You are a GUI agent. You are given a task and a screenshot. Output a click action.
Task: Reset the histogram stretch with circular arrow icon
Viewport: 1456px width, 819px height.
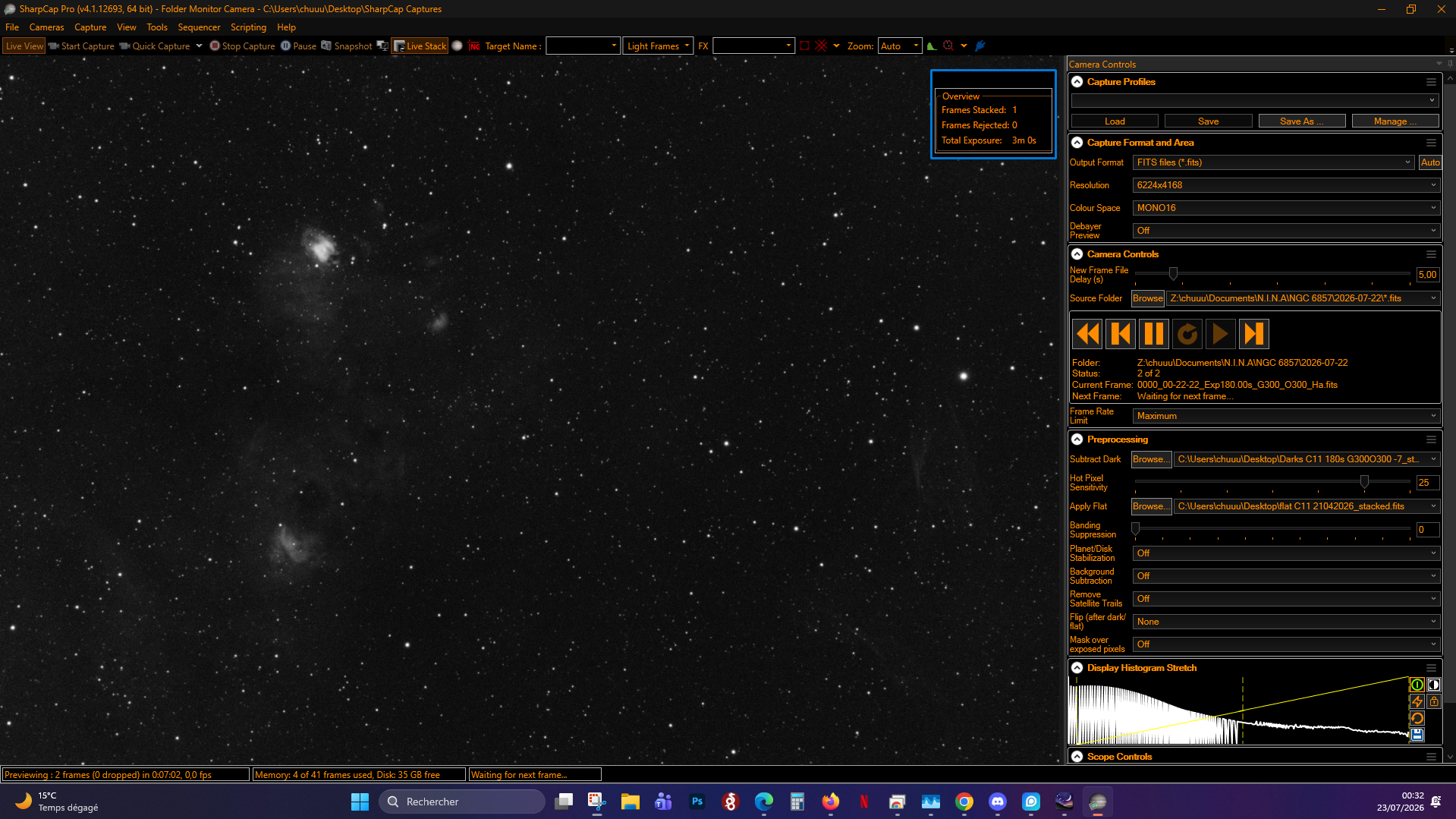pos(1417,718)
